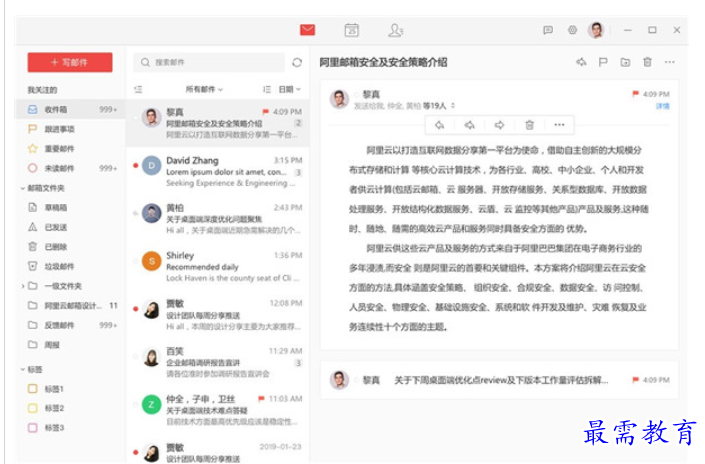Open 黄柏's 2:43 PM email
The width and height of the screenshot is (705, 464).
click(x=218, y=219)
